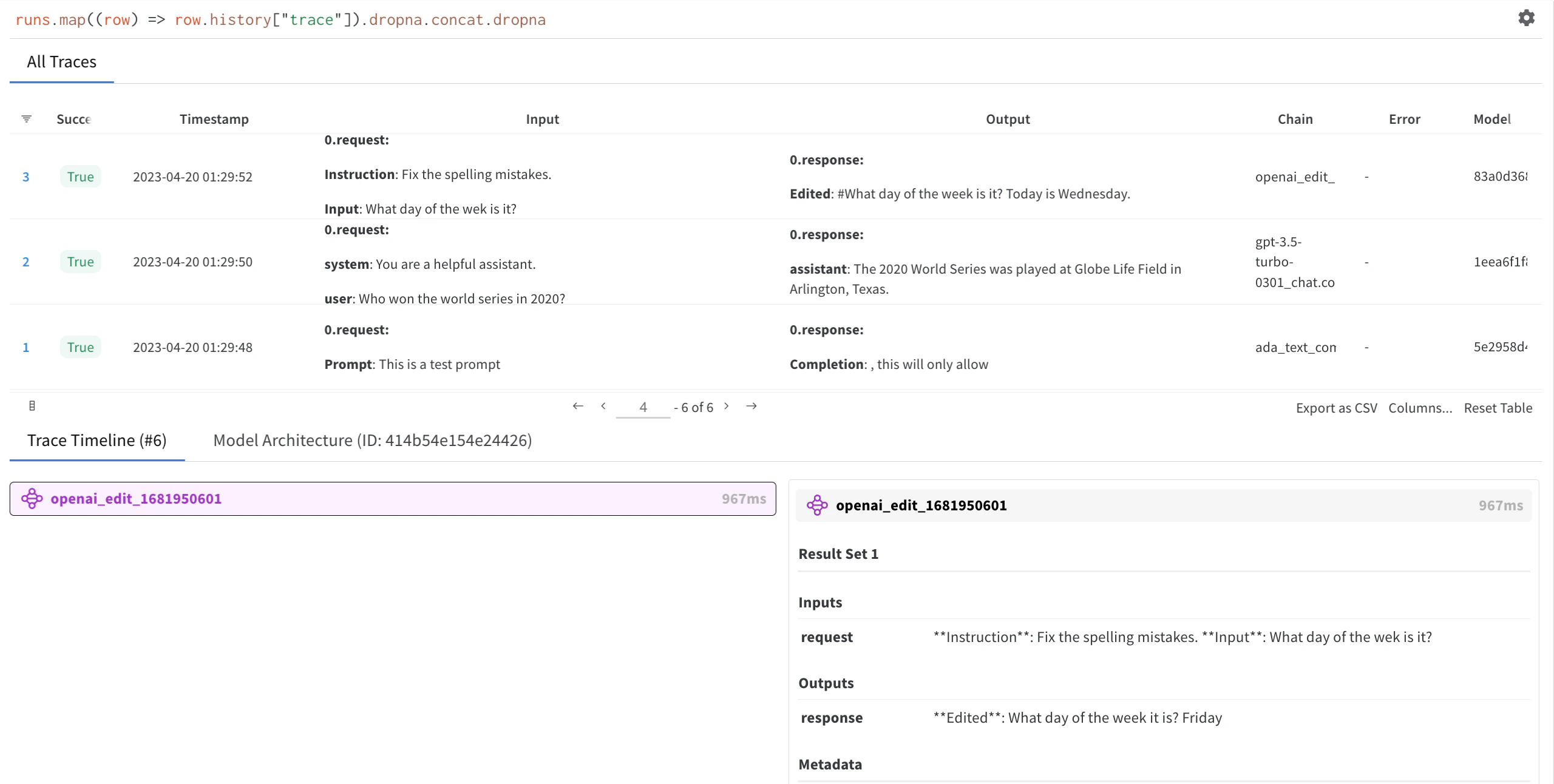This screenshot has width=1554, height=784.
Task: Go to the next page of traces
Action: 727,407
